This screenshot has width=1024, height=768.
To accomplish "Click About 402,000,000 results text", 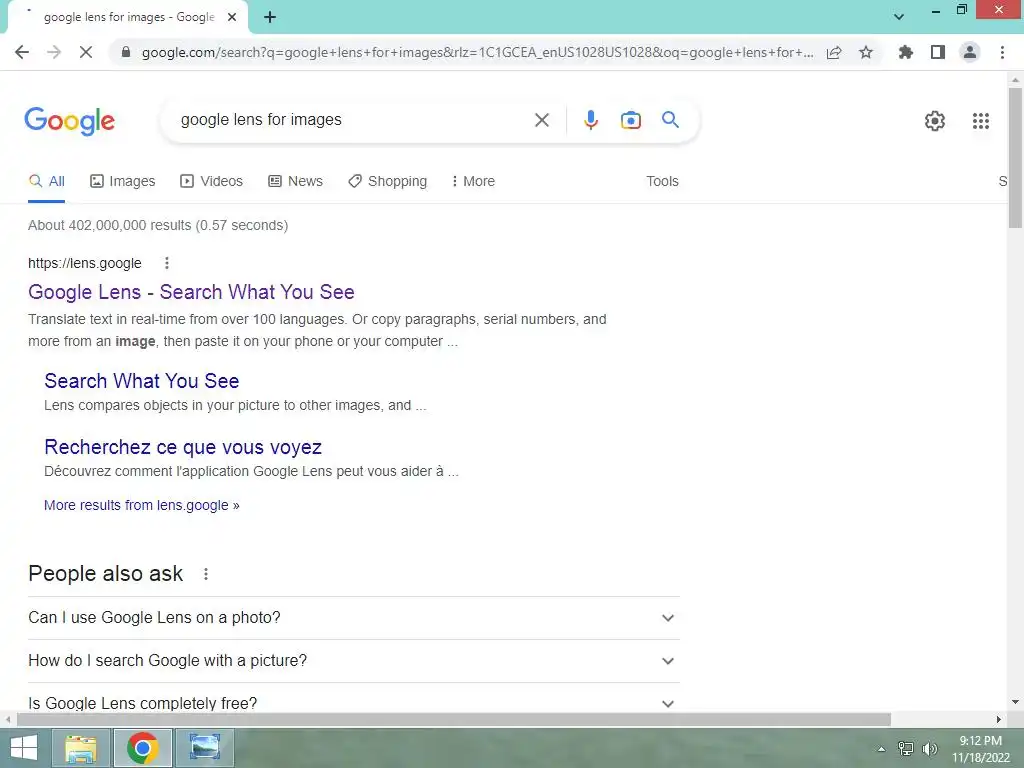I will [x=158, y=225].
